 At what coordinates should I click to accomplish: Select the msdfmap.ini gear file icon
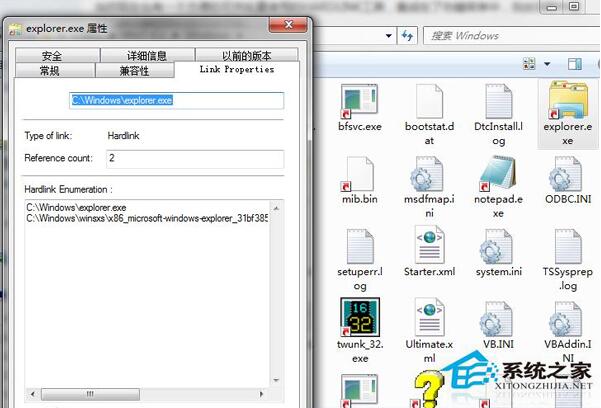(x=426, y=174)
